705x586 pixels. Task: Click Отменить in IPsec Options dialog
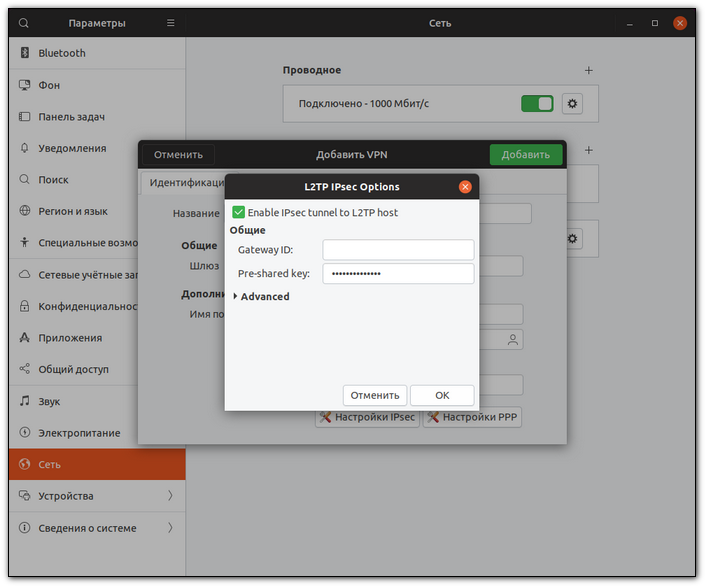pos(375,395)
